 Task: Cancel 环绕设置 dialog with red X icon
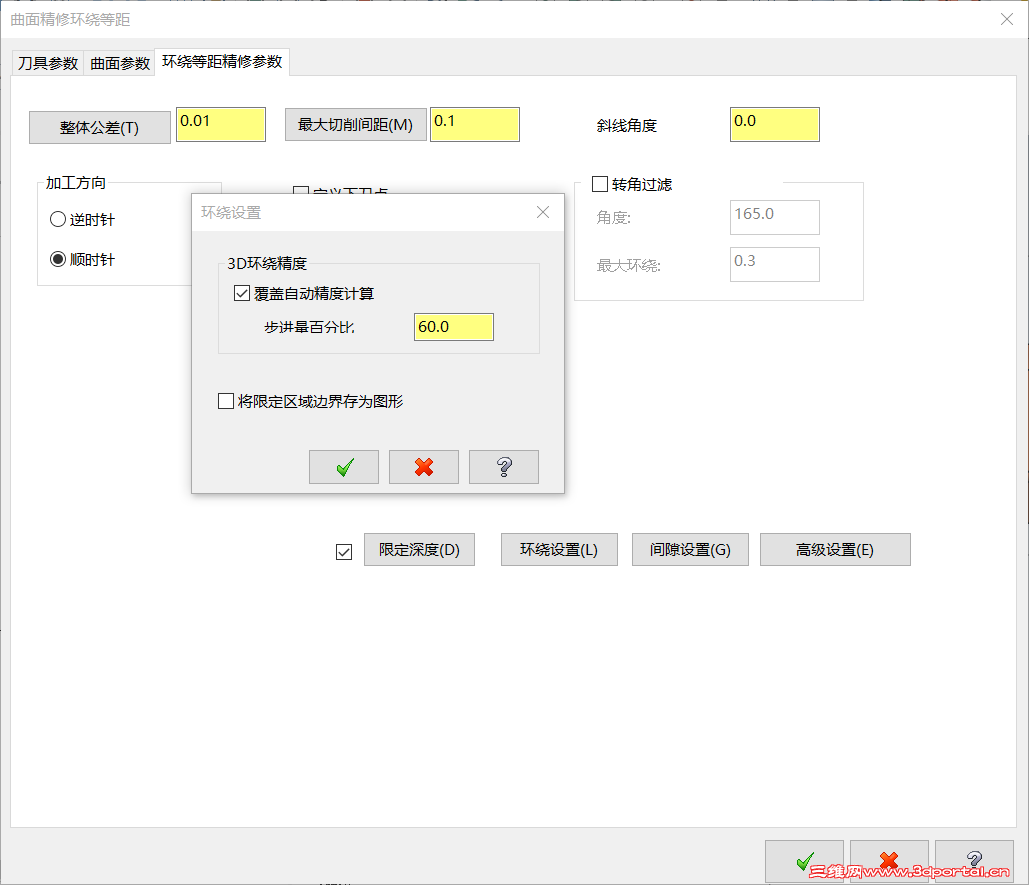(423, 466)
